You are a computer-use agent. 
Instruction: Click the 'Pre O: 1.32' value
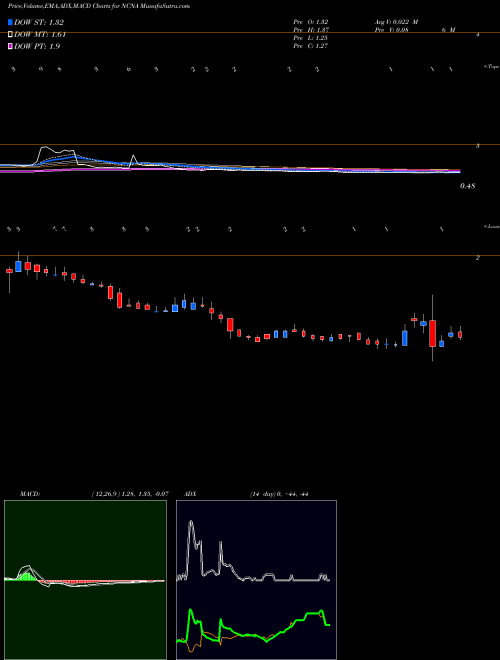click(311, 21)
